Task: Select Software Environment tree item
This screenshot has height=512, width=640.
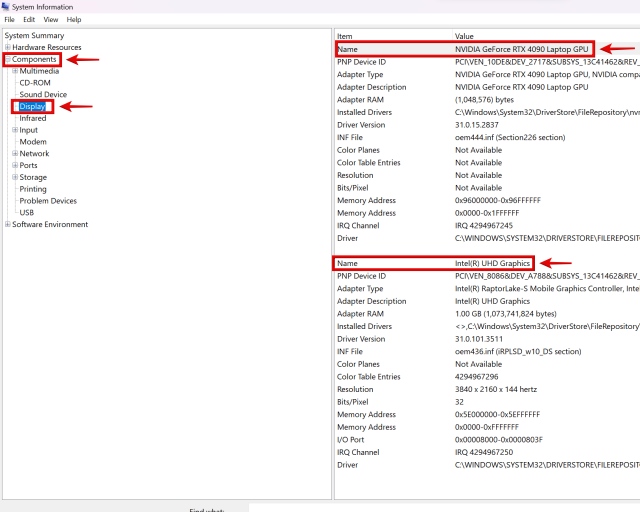Action: click(50, 224)
